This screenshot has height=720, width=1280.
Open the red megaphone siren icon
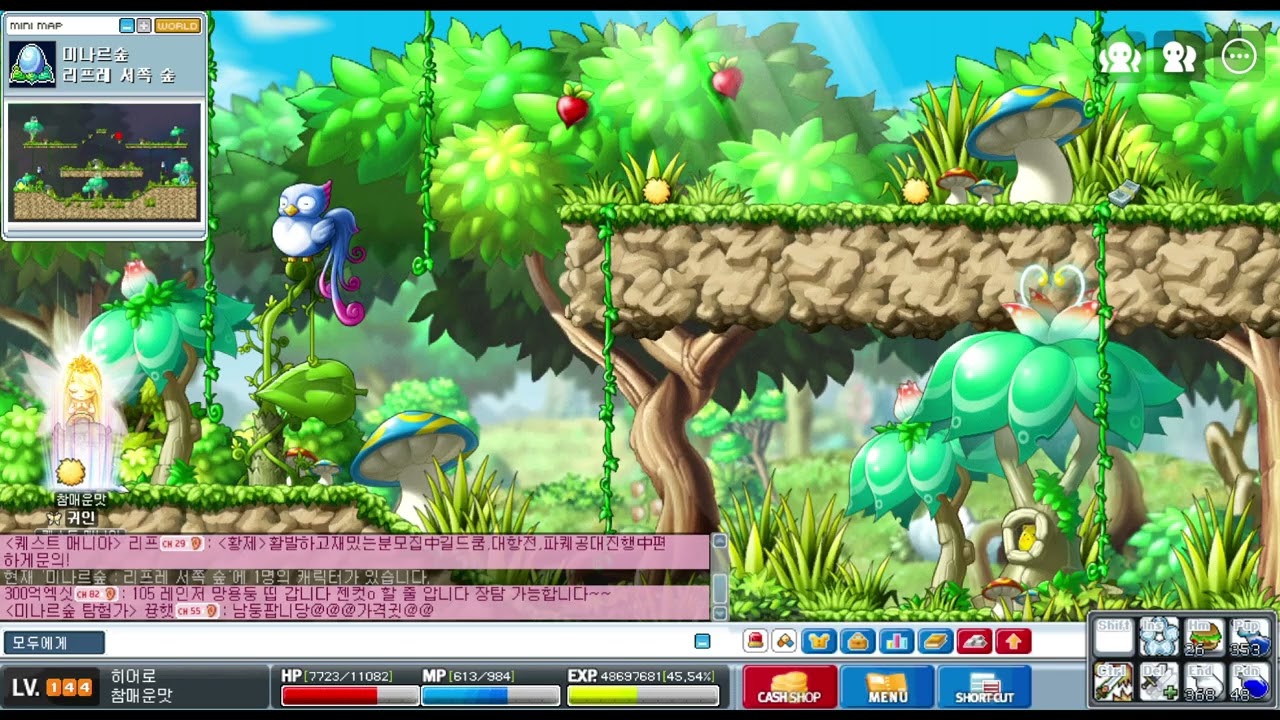point(756,641)
